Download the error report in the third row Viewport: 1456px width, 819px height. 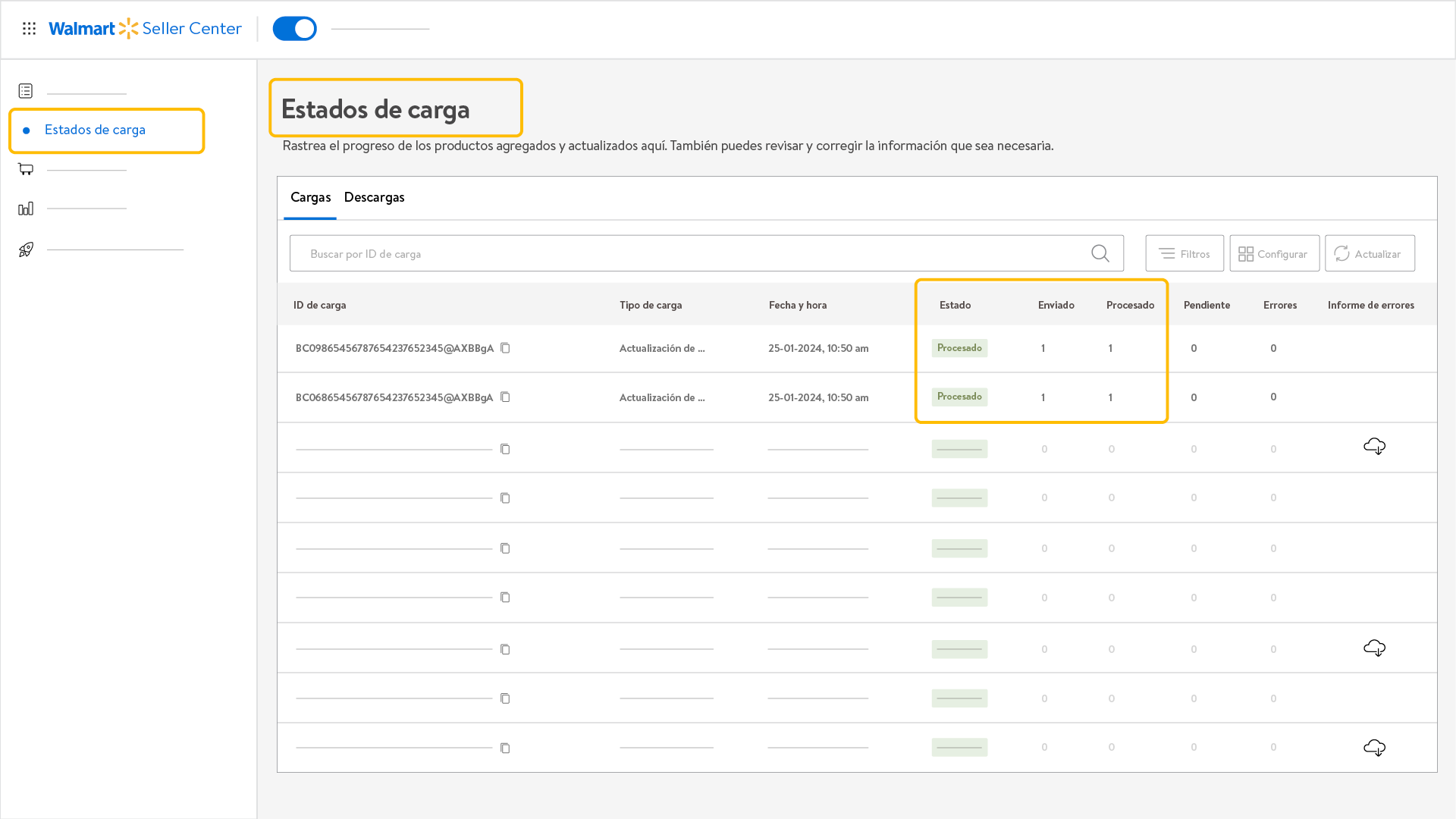pos(1374,447)
